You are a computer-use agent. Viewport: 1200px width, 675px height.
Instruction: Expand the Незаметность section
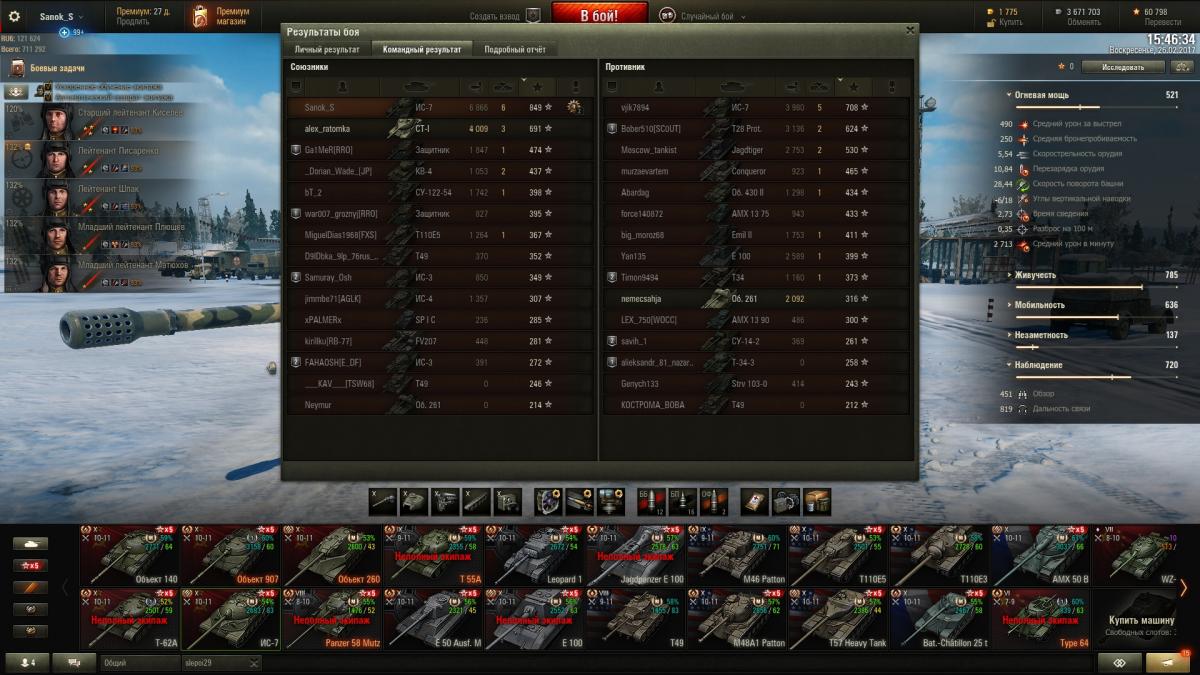pos(1038,335)
